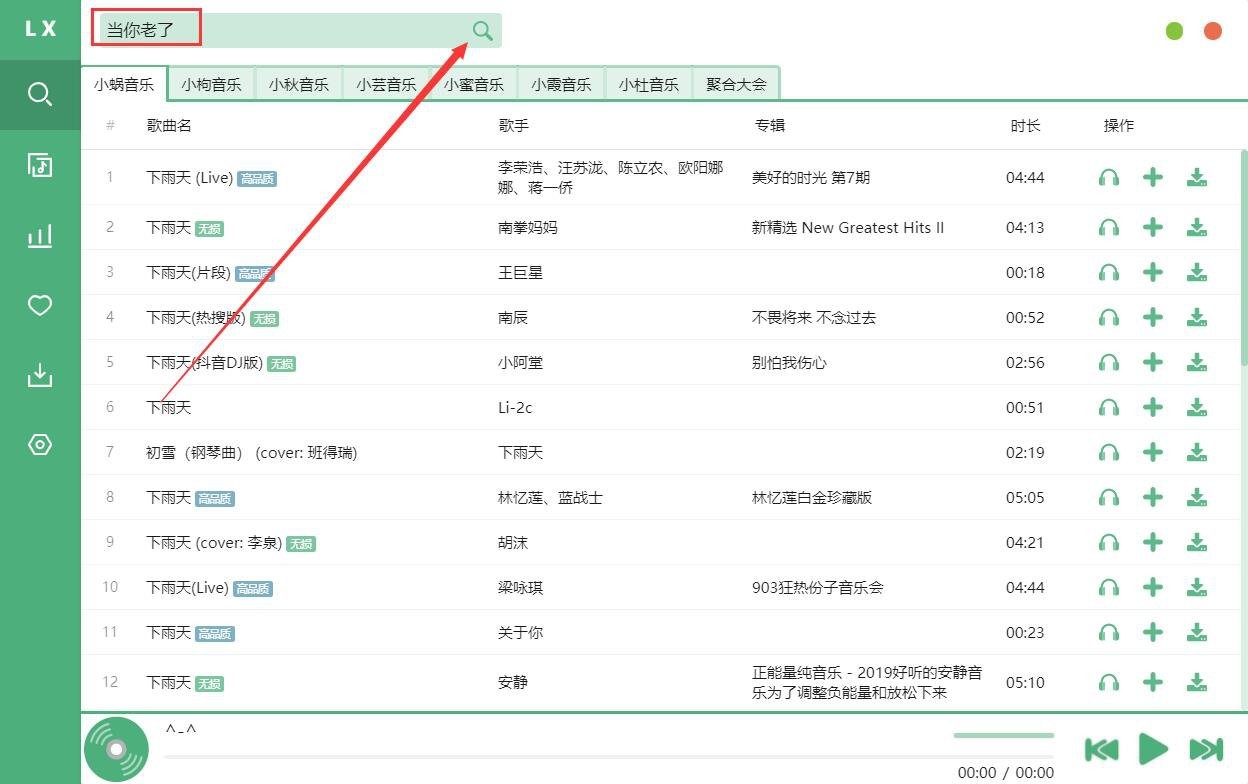Select the 小蜜音乐 source tab
This screenshot has width=1248, height=784.
pyautogui.click(x=474, y=85)
